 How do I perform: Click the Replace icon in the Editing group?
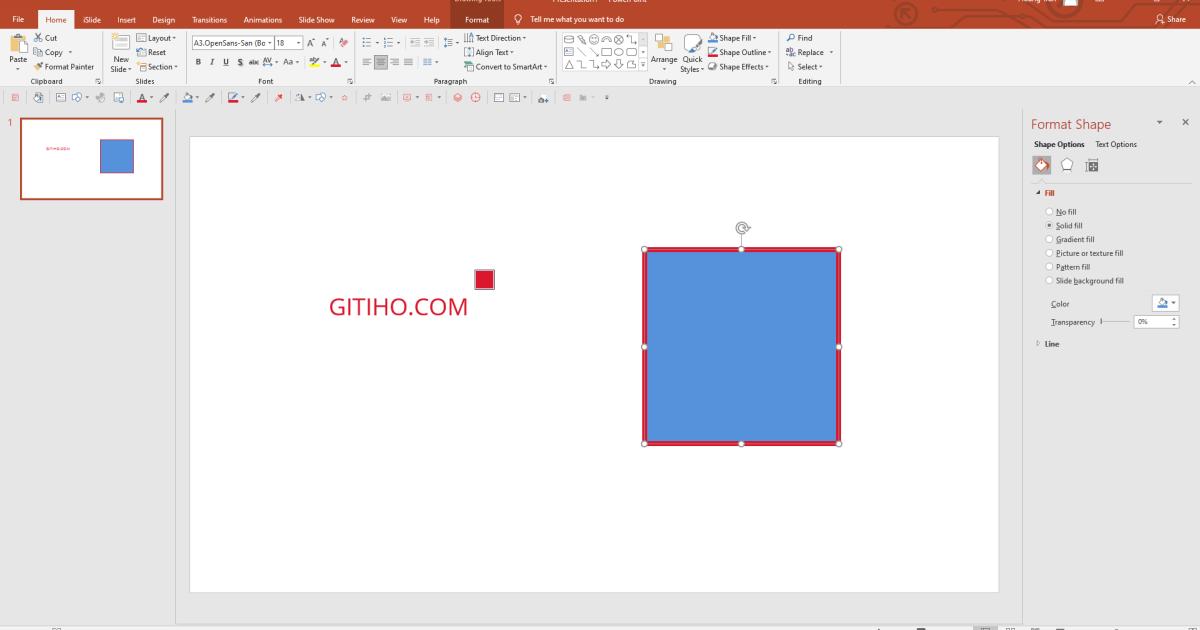pos(806,52)
